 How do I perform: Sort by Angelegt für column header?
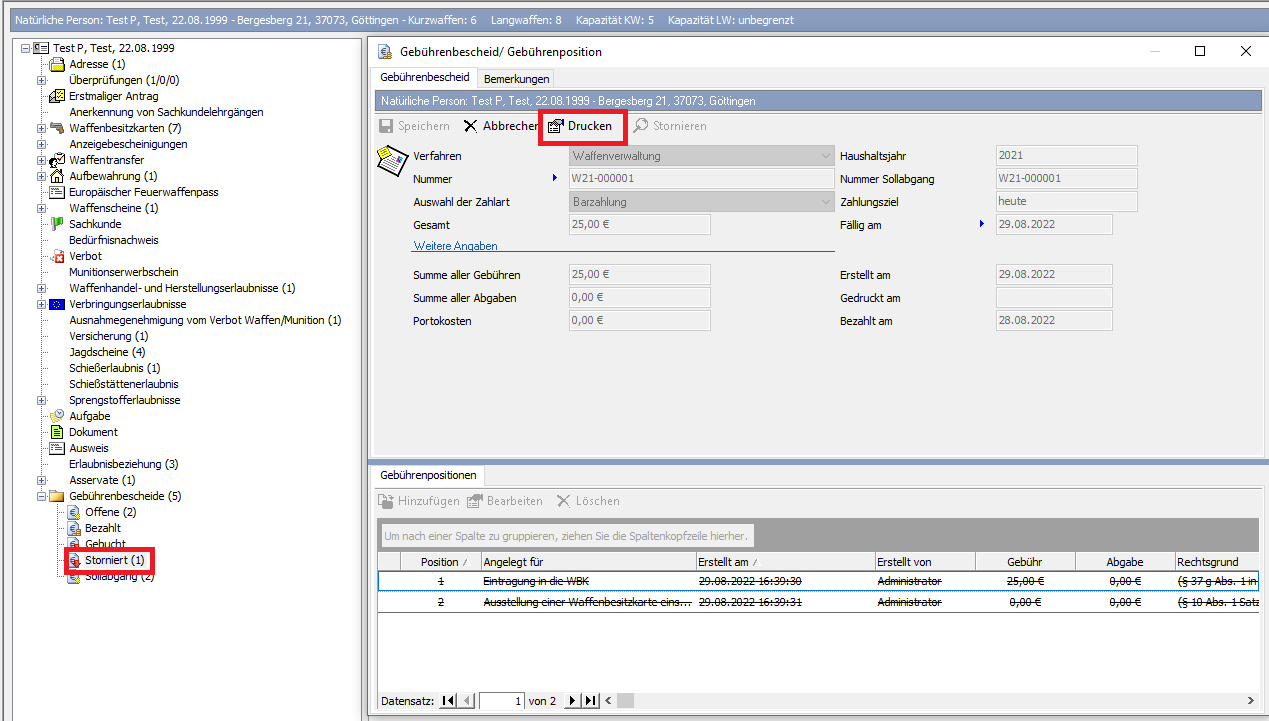pos(587,562)
